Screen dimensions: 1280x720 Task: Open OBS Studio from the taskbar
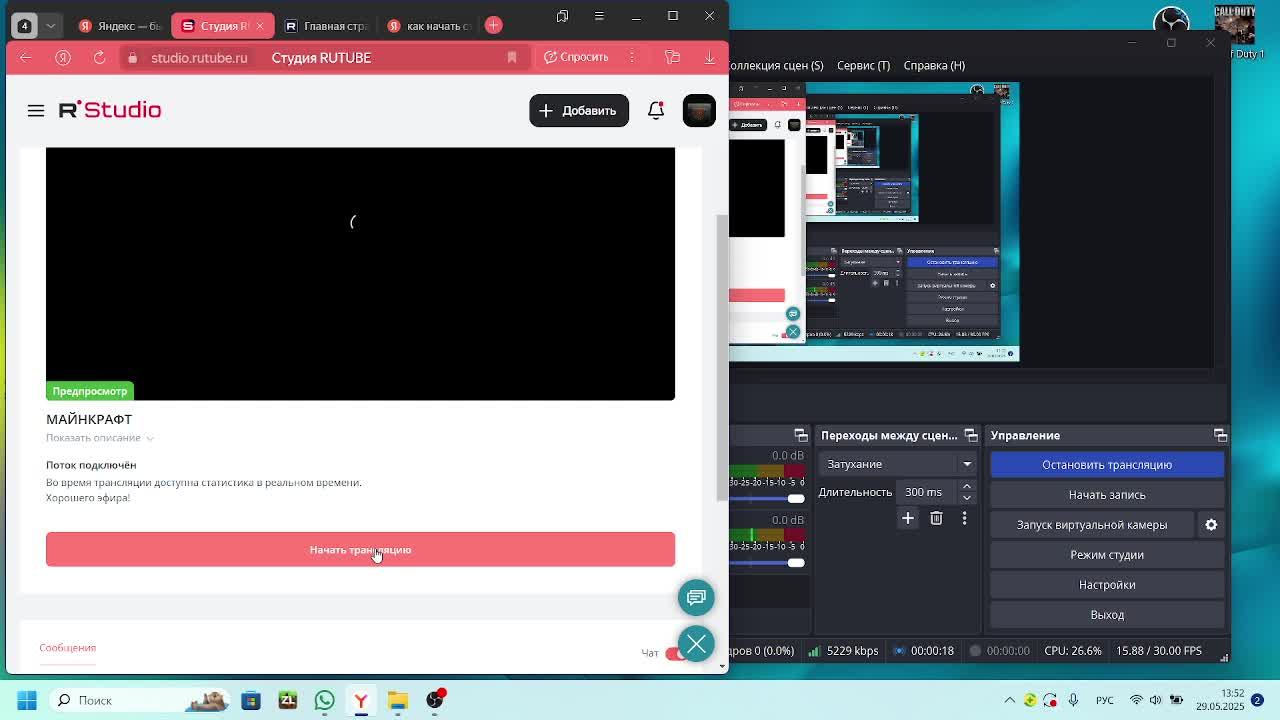coord(435,700)
